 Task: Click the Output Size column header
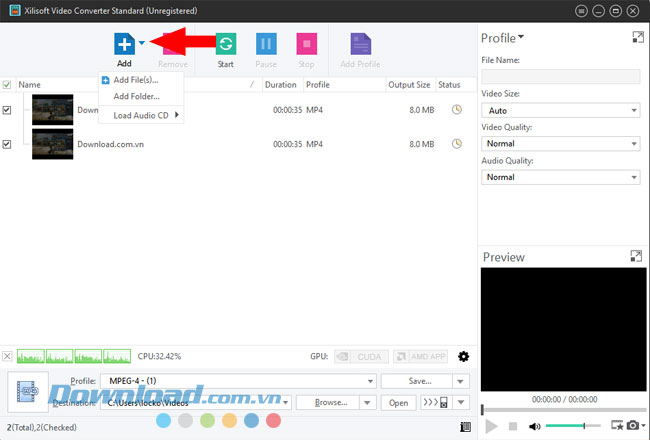click(x=409, y=85)
